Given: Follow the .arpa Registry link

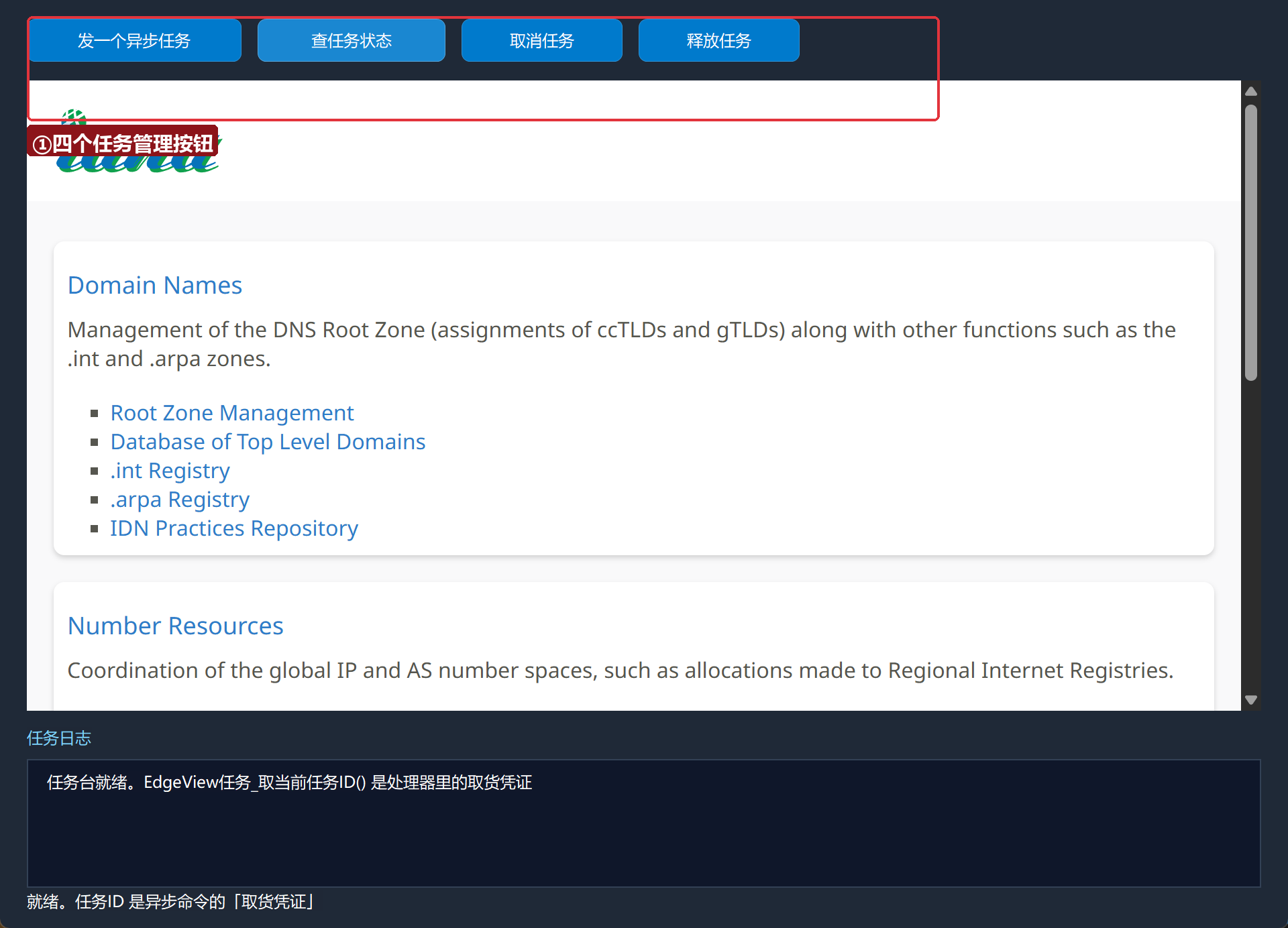Looking at the screenshot, I should click(180, 500).
